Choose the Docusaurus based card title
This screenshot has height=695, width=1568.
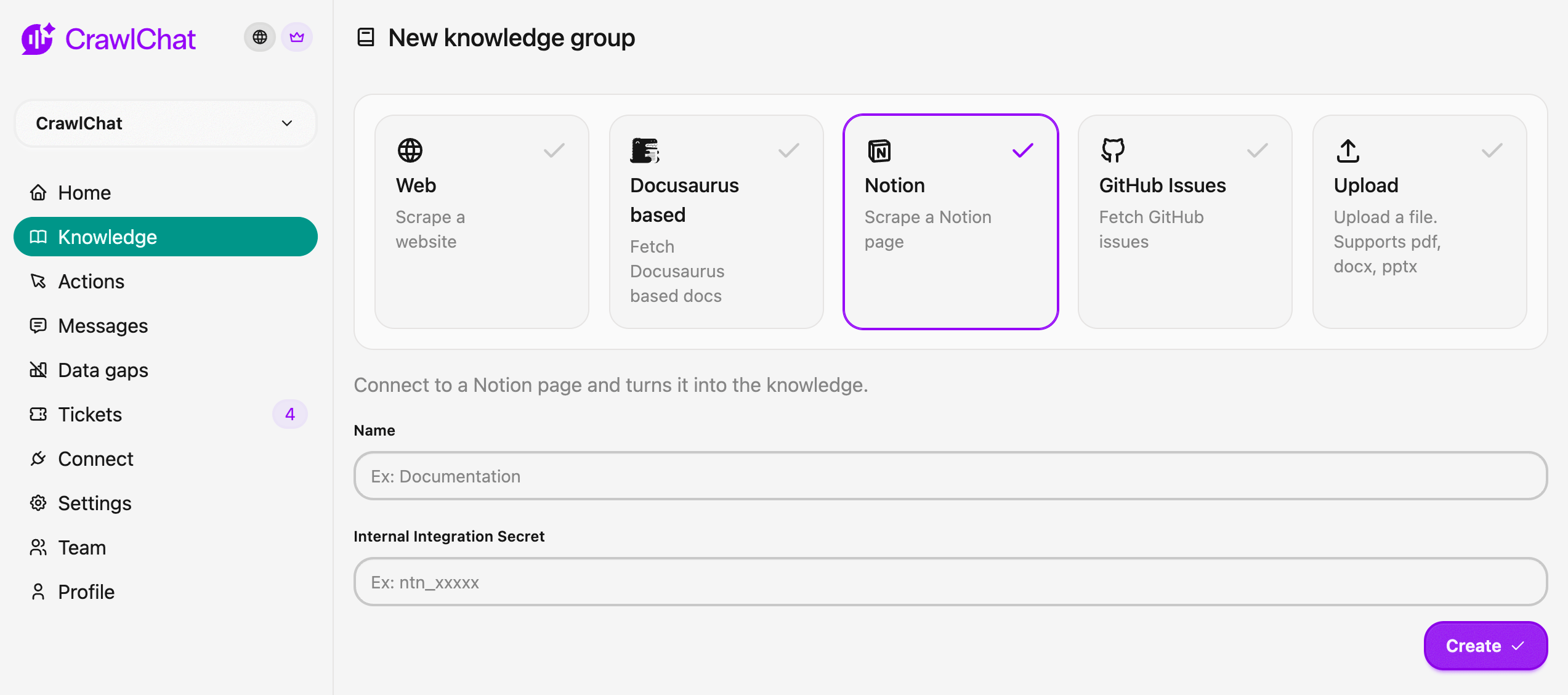(x=684, y=200)
